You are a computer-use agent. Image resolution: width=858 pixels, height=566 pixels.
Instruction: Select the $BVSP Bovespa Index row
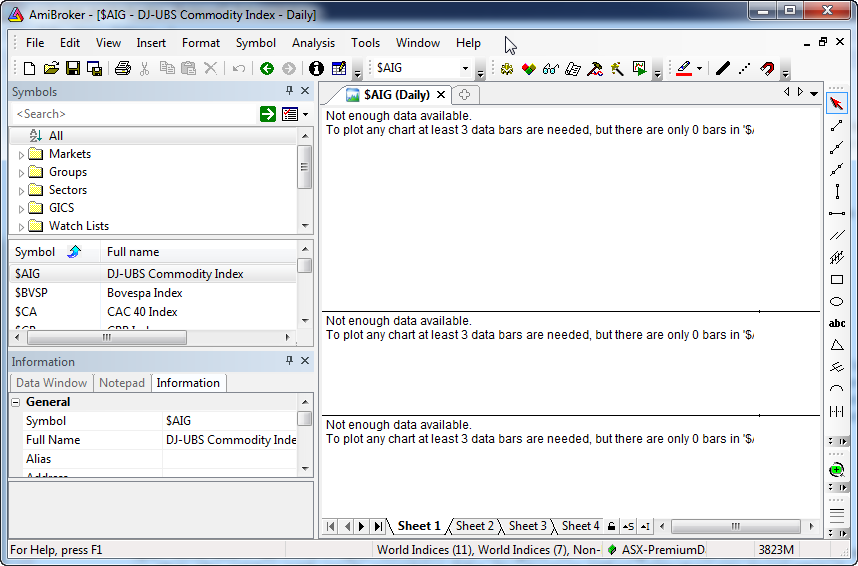(x=153, y=293)
